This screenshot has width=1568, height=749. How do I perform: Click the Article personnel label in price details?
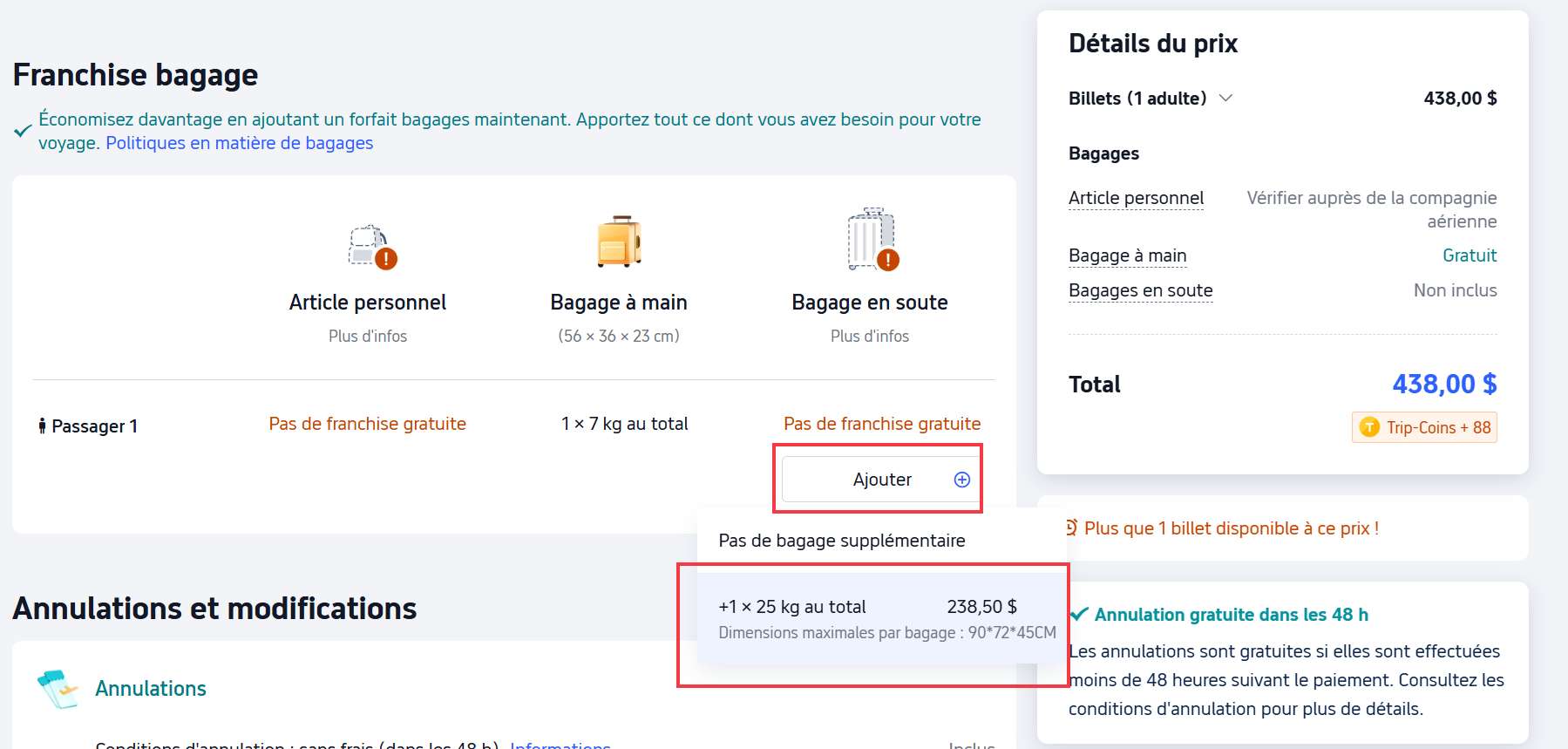tap(1136, 198)
